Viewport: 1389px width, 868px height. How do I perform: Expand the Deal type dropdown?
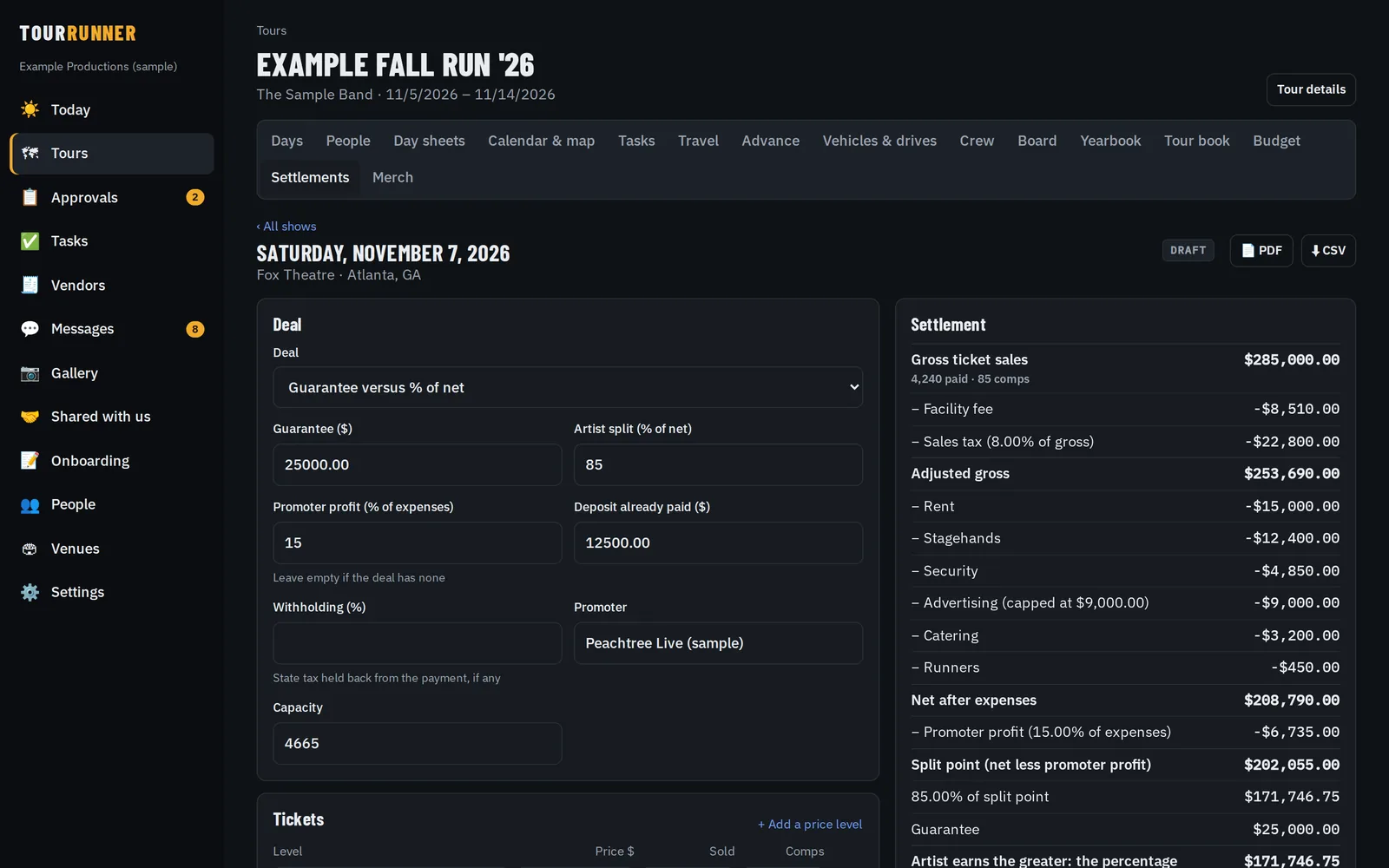(x=568, y=387)
